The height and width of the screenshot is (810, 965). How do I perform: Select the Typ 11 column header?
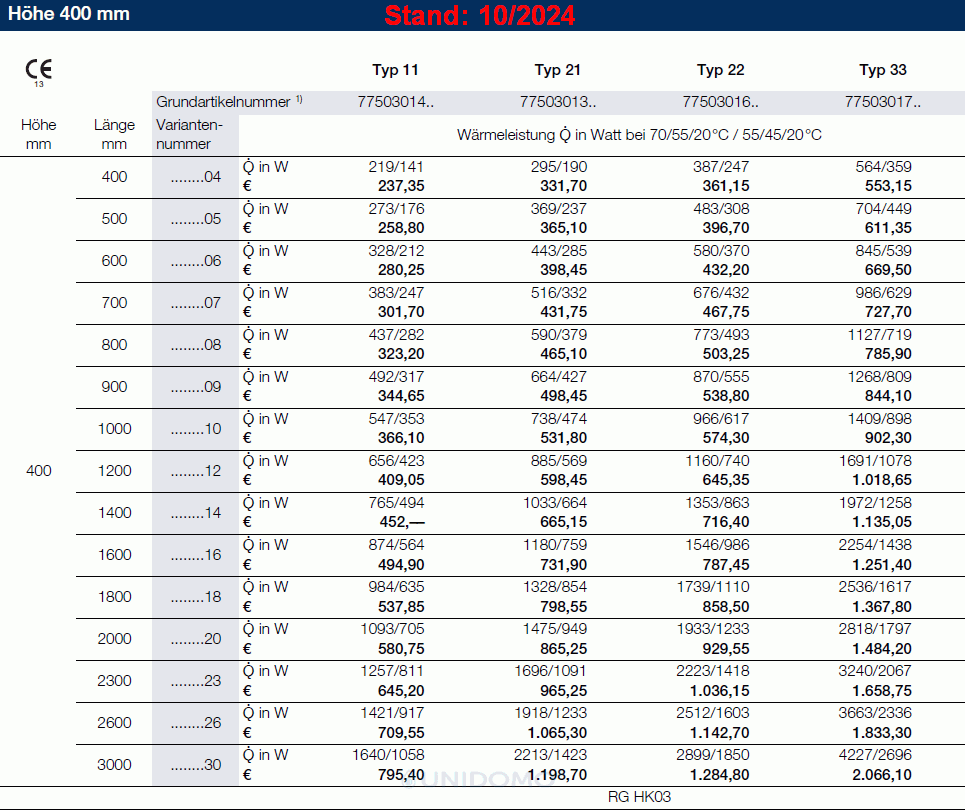(x=395, y=70)
